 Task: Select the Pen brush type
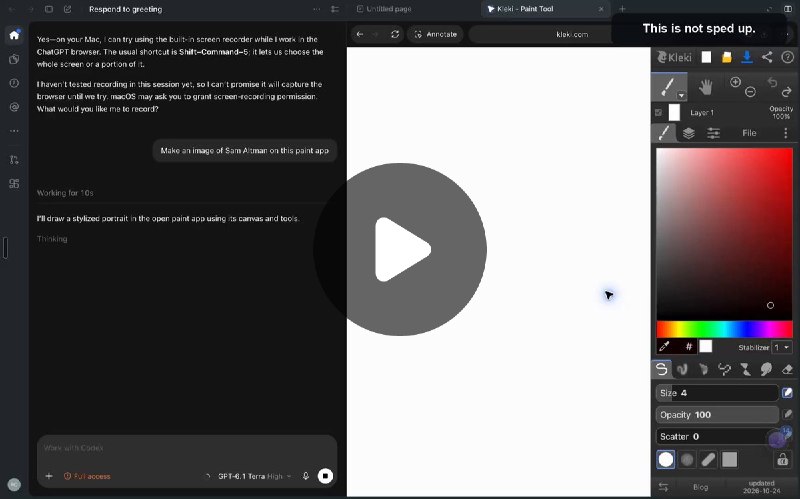tap(662, 369)
